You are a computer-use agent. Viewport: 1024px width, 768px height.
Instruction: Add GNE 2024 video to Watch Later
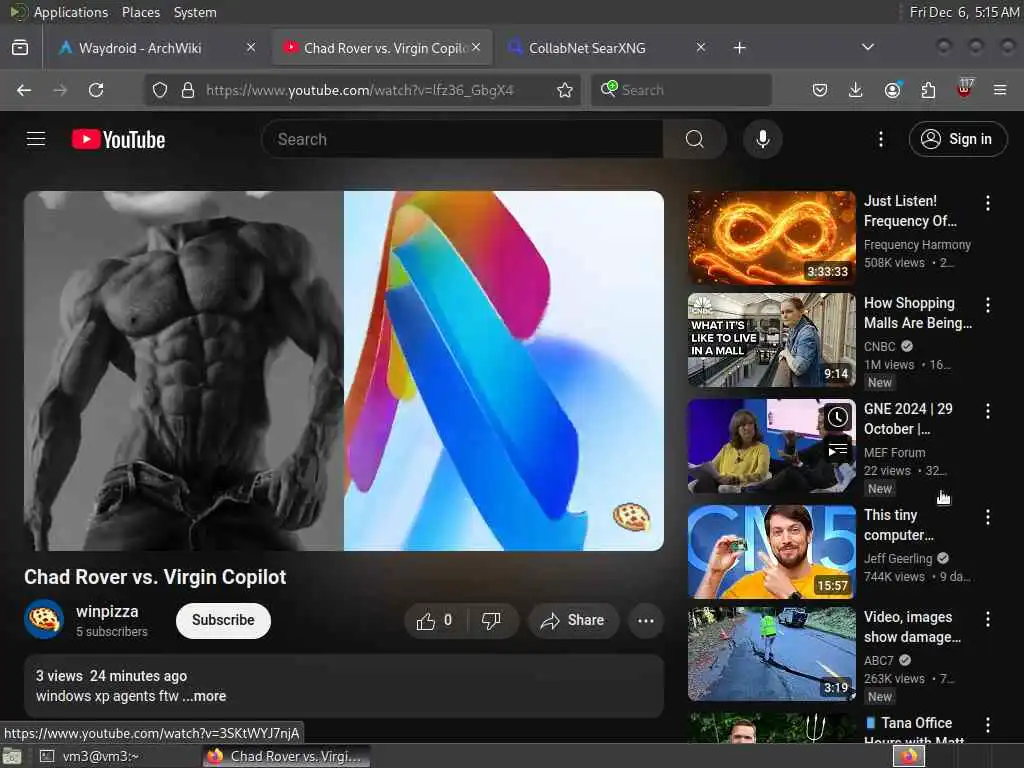[837, 417]
